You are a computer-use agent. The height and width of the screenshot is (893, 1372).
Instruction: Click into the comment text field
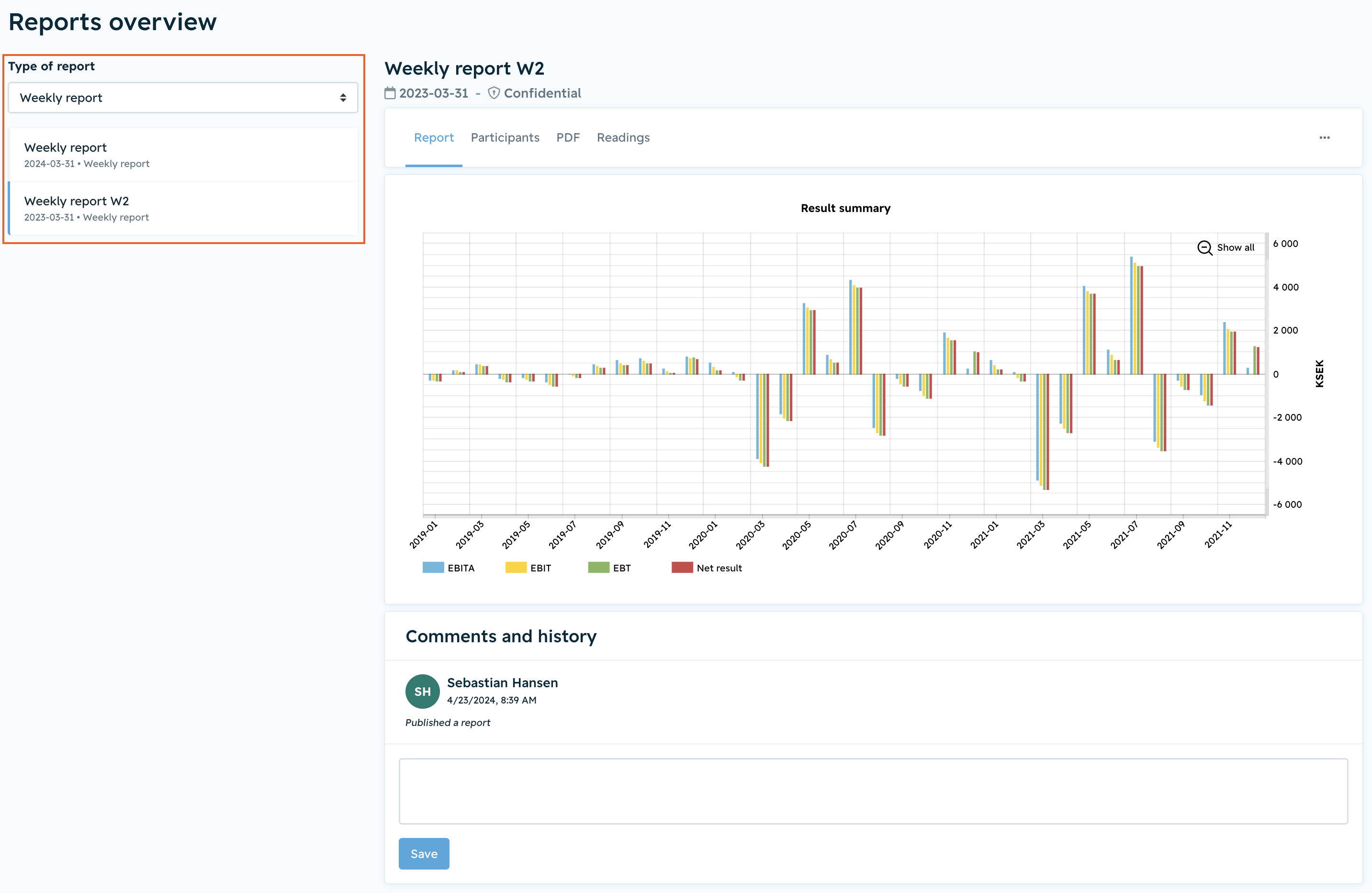click(873, 791)
